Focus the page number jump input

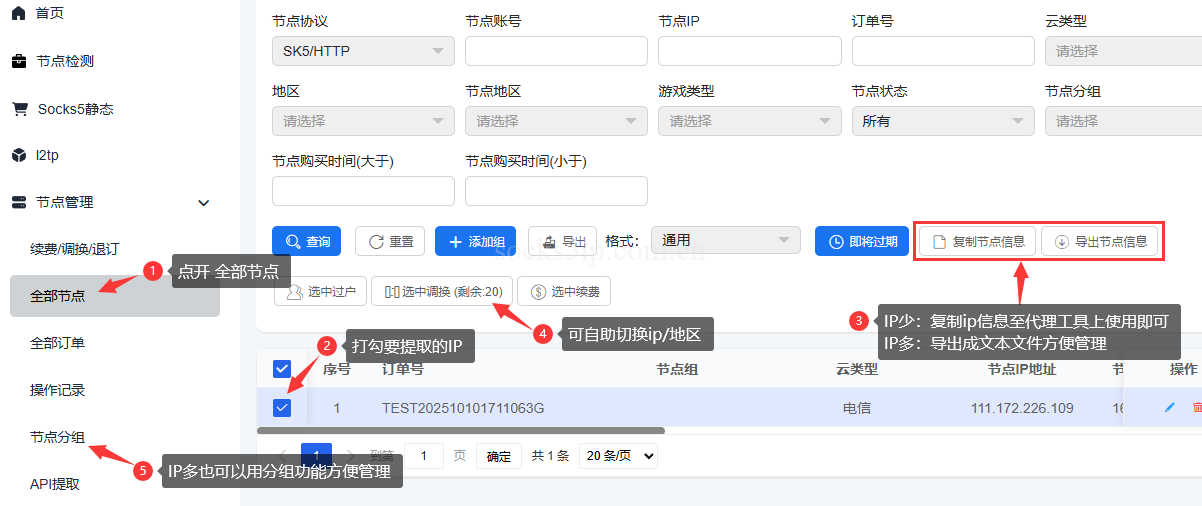coord(425,456)
